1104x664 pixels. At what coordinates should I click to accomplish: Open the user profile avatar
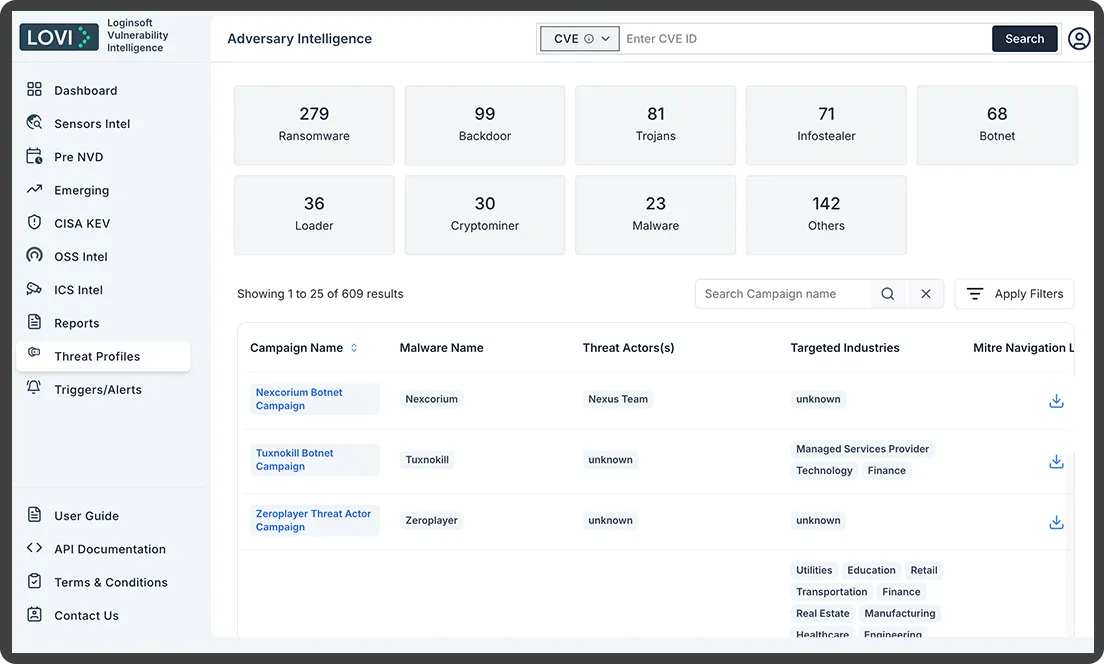[x=1079, y=38]
